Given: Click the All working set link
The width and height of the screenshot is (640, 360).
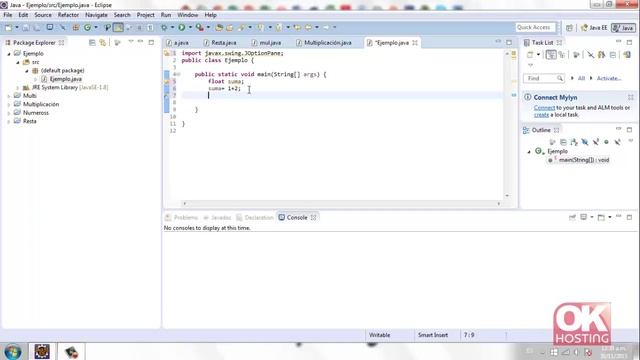Looking at the screenshot, I should [581, 78].
